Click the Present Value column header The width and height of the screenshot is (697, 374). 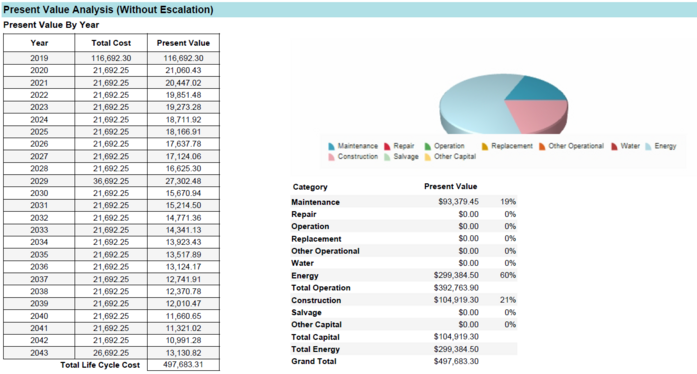tap(183, 43)
